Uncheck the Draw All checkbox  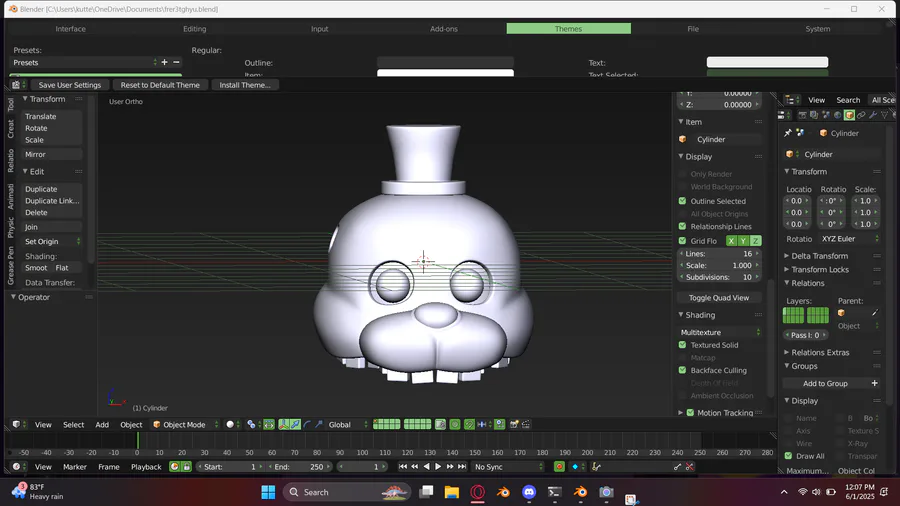pos(788,456)
